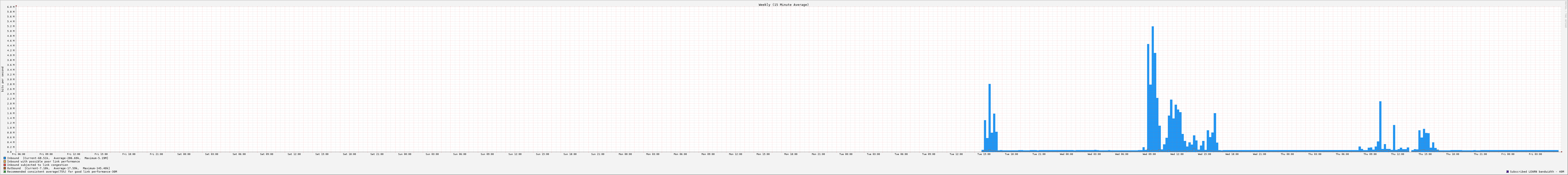
Task: Click the Wed 09:00 time axis label
Action: pyautogui.click(x=1149, y=154)
